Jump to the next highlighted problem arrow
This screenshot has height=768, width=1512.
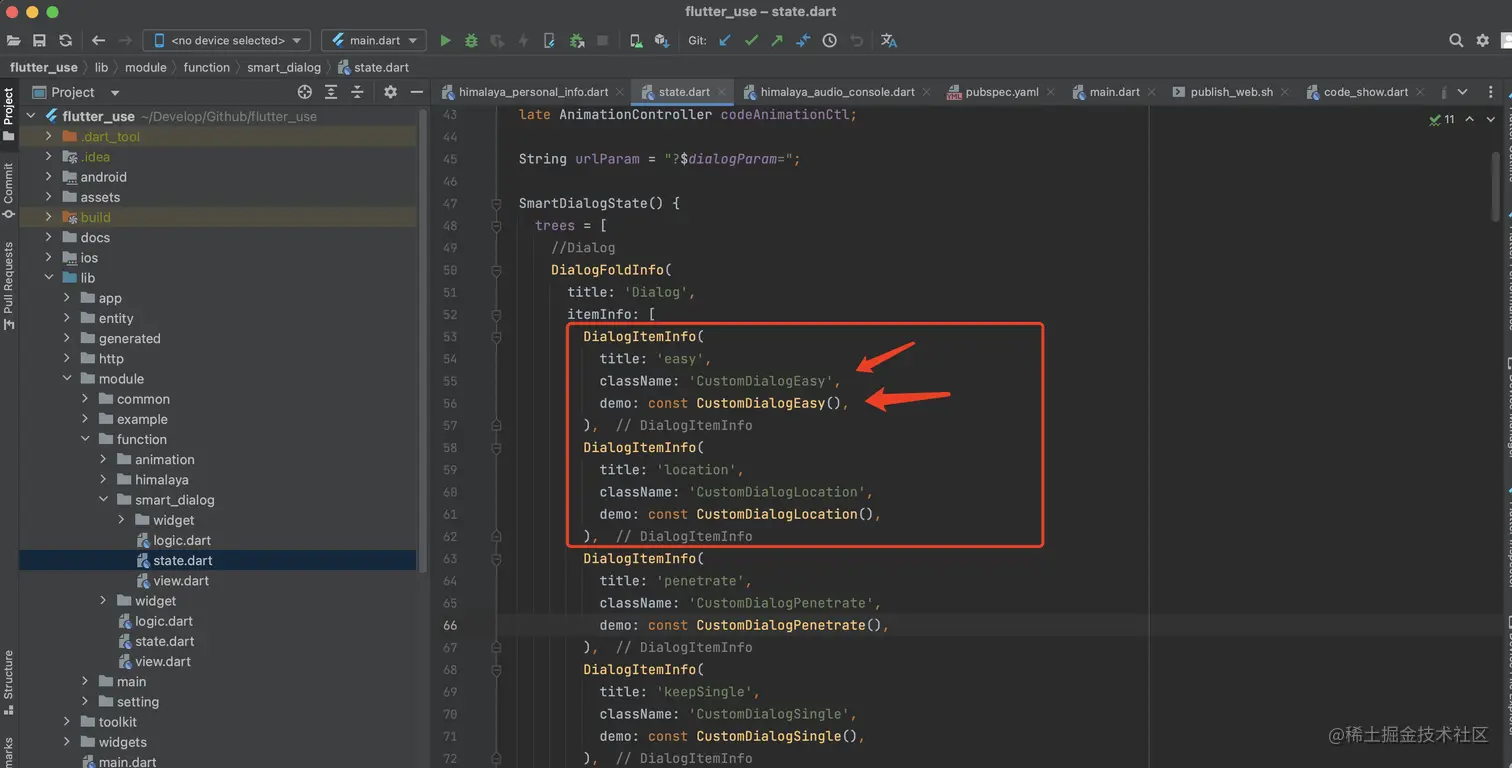tap(1493, 119)
